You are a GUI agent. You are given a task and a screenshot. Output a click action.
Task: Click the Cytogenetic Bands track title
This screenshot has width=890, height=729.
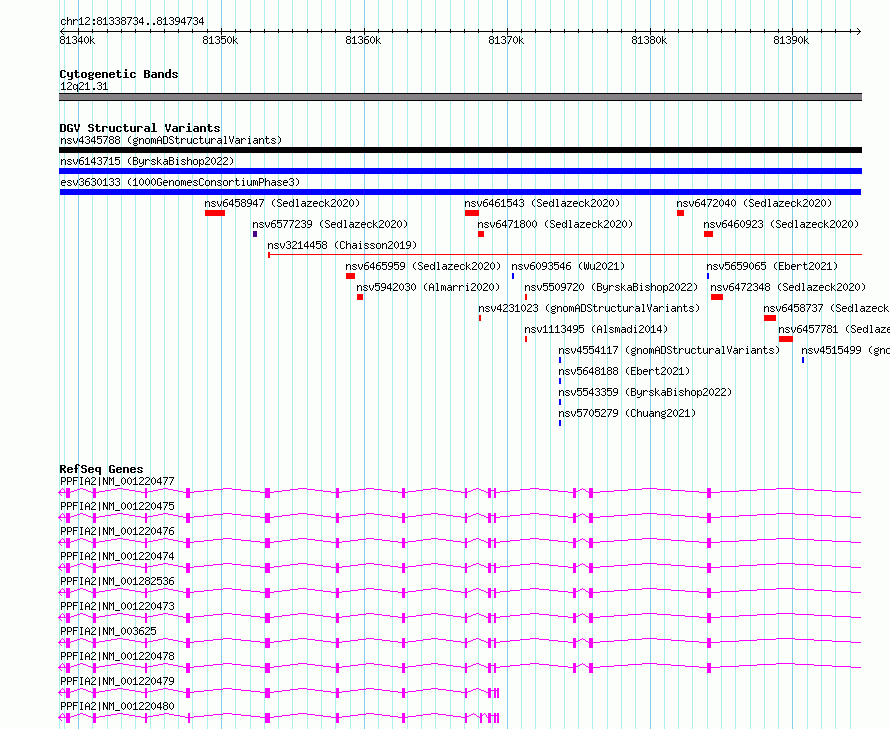point(119,74)
